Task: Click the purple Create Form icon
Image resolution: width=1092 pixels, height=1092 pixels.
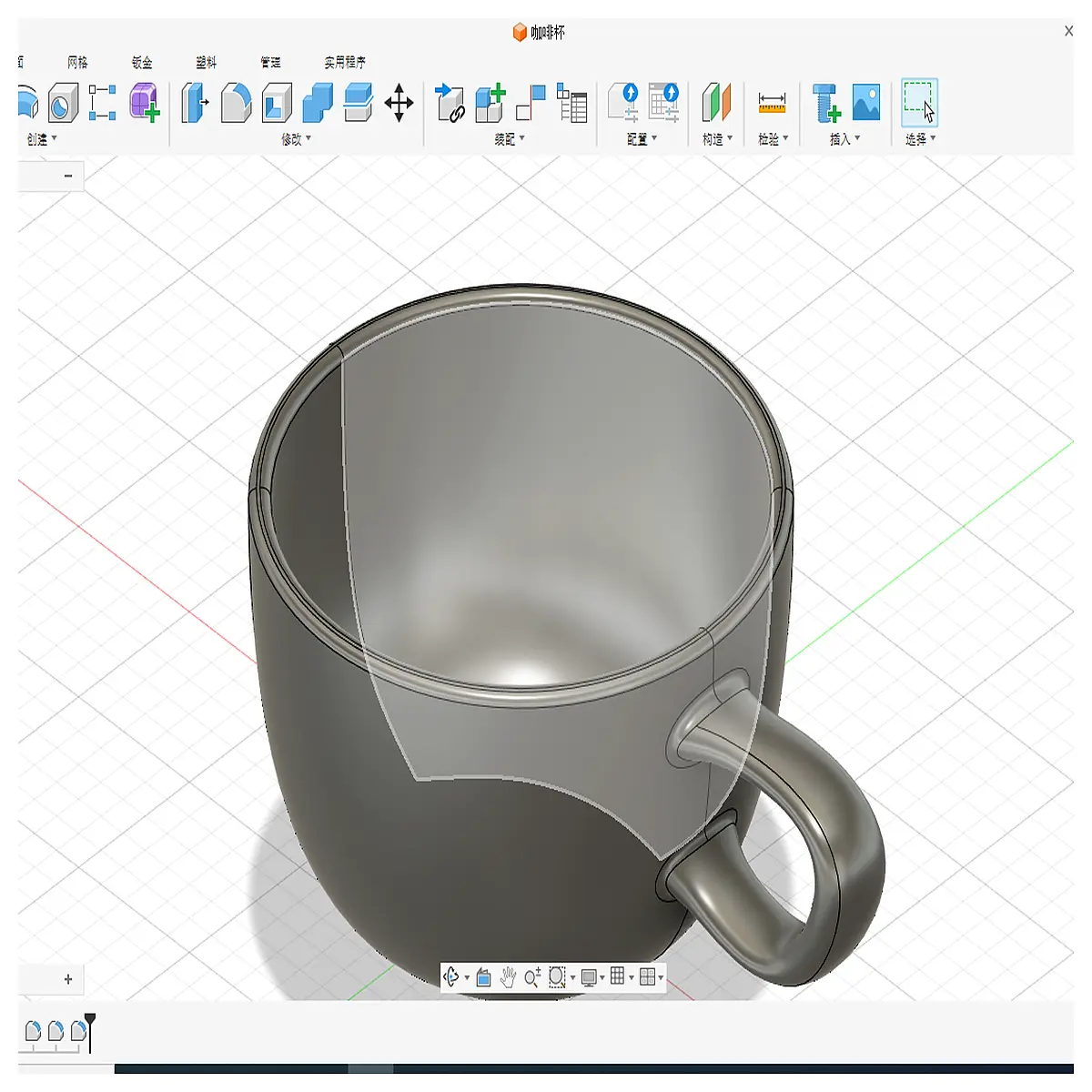Action: (144, 103)
